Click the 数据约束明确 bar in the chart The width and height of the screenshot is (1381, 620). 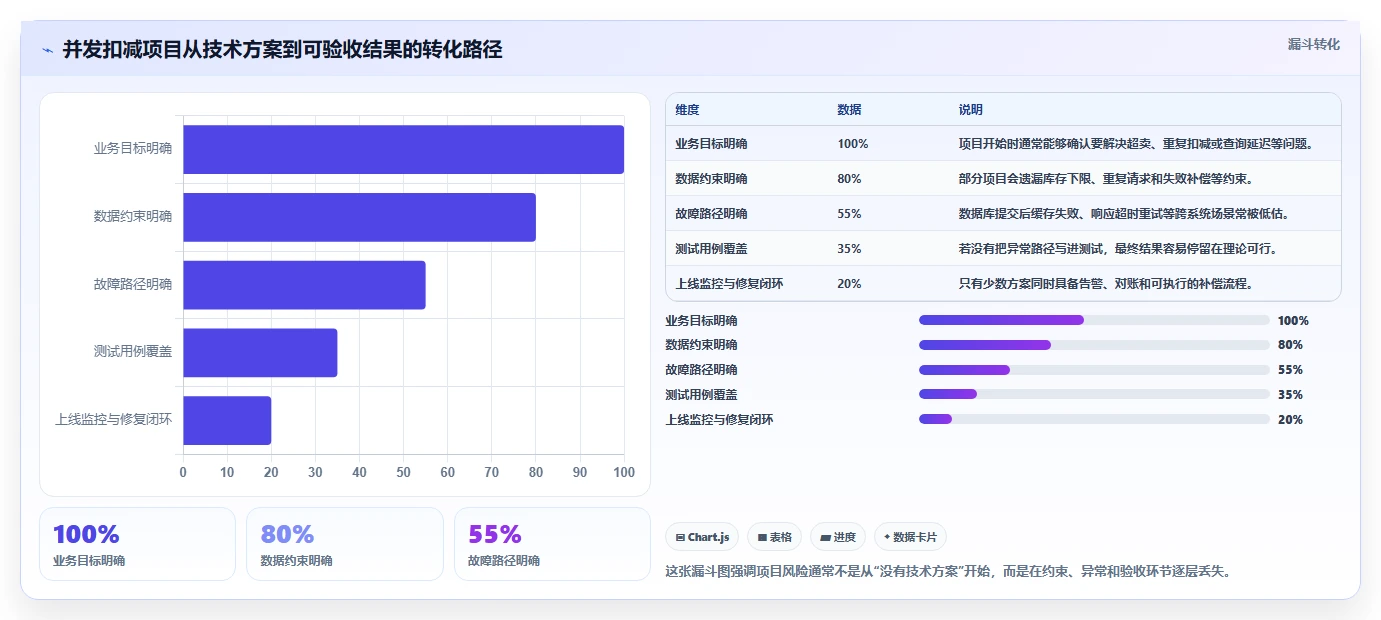[359, 217]
